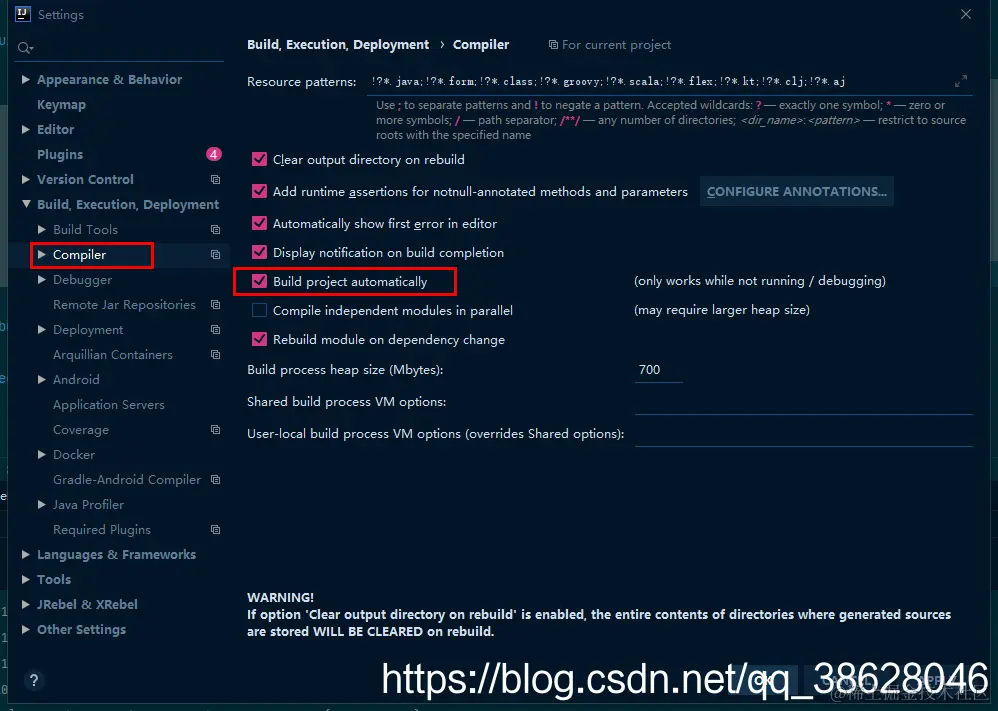
Task: Click the Plugins update count badge
Action: point(214,154)
